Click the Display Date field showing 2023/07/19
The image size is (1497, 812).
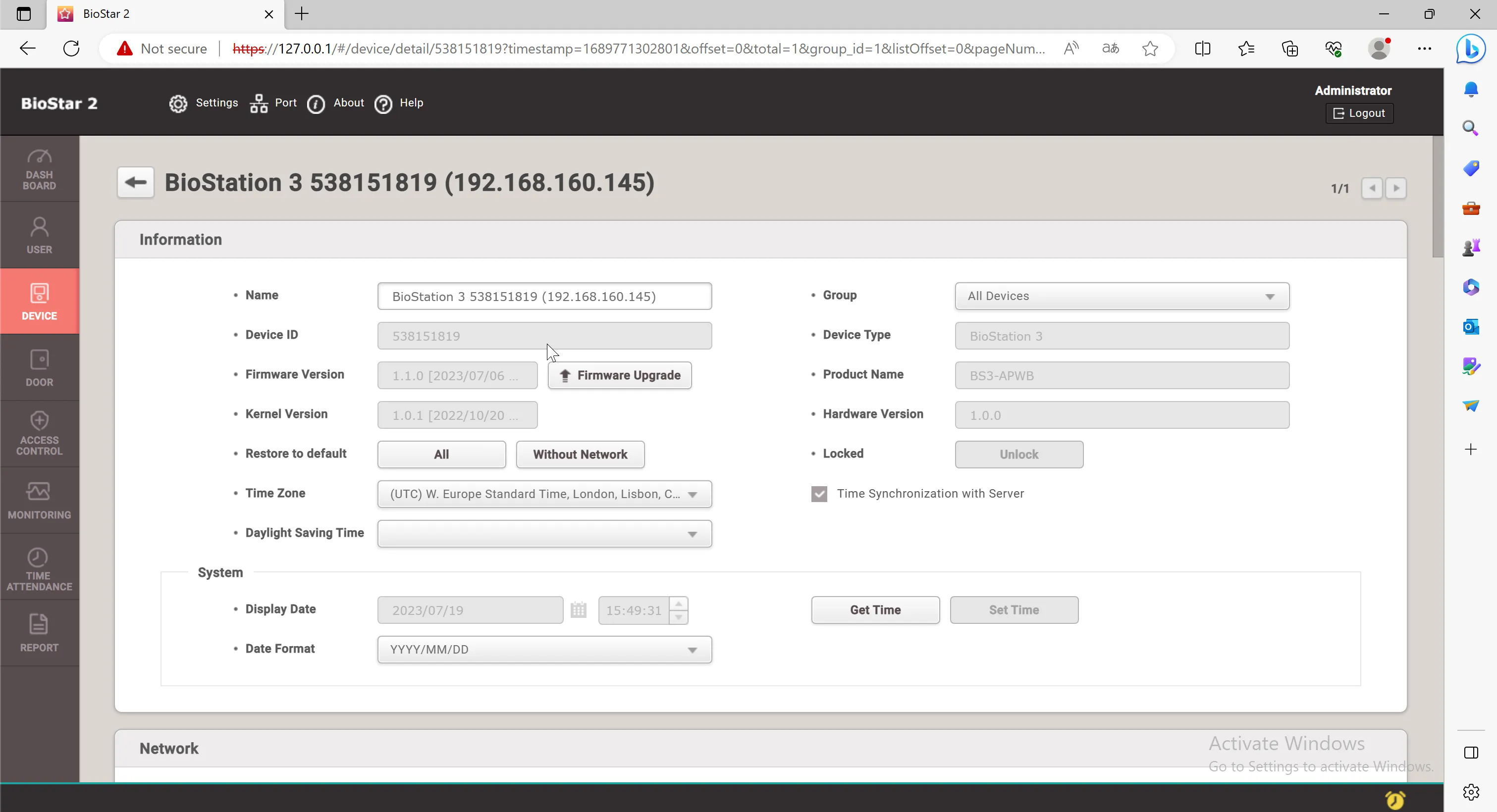(470, 610)
